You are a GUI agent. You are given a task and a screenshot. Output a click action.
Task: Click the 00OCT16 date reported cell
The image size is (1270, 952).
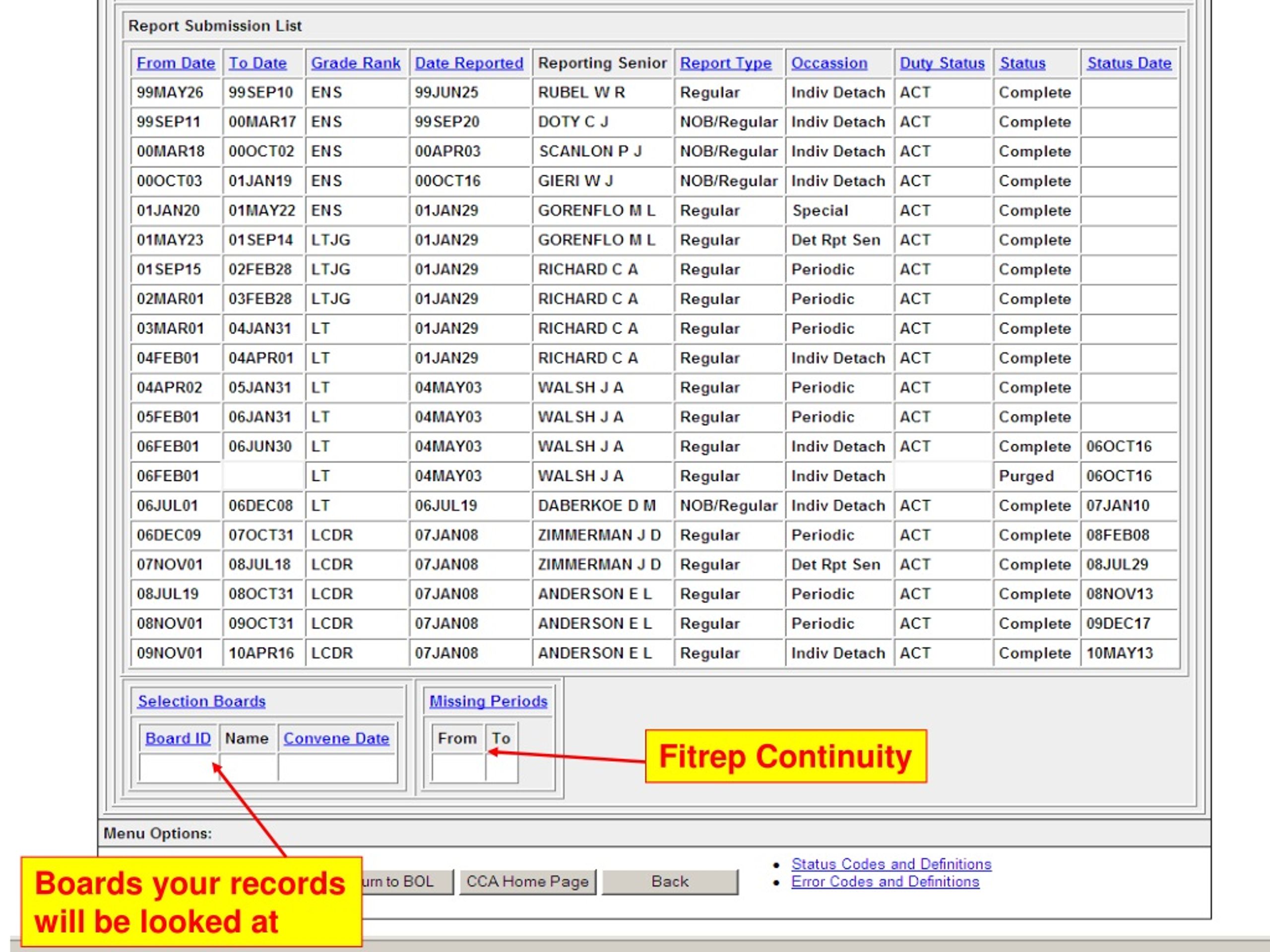coord(470,181)
